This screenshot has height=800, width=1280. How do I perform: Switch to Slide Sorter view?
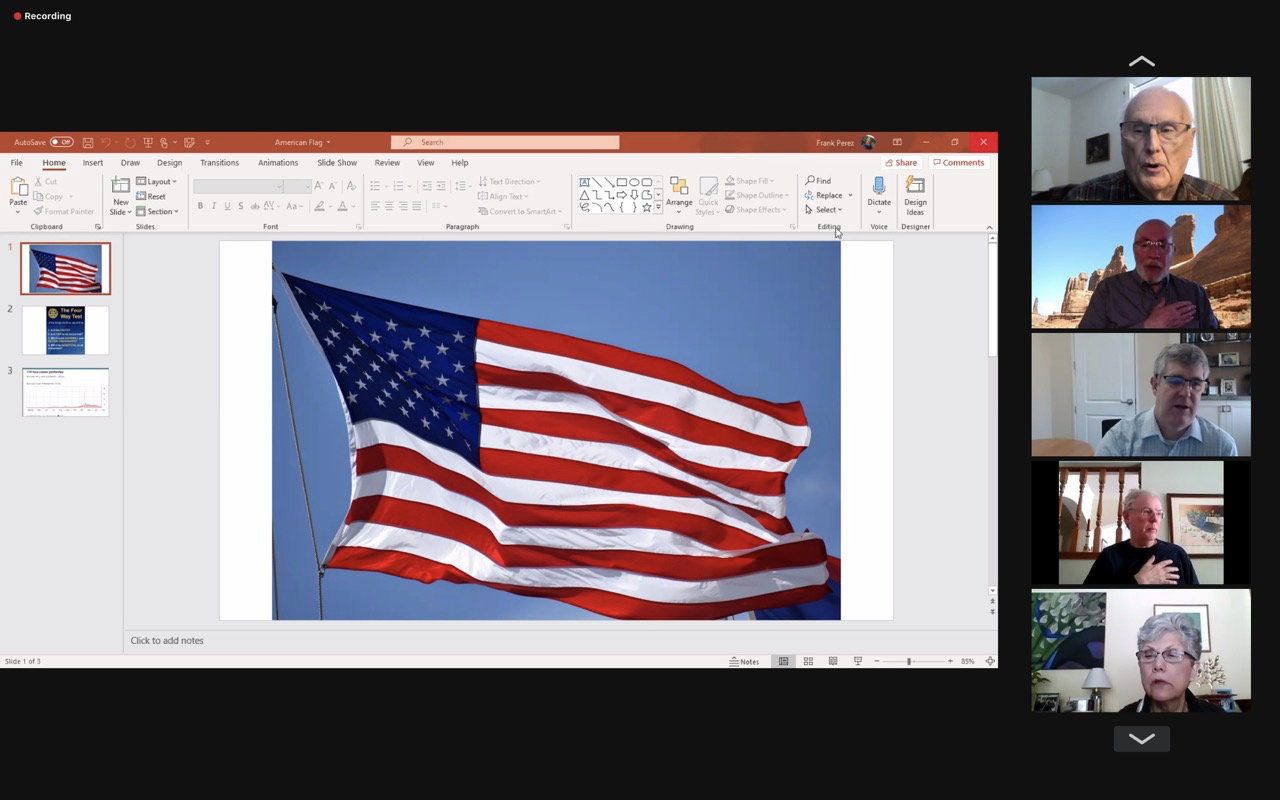pos(808,661)
